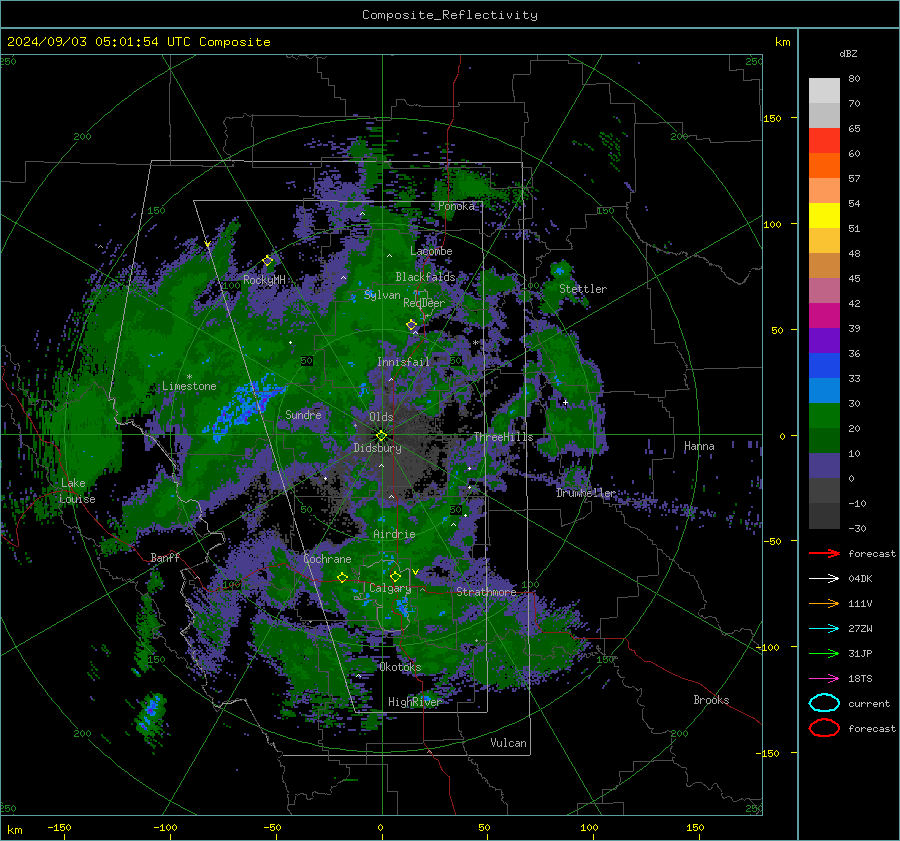This screenshot has height=841, width=900.
Task: Click the white 04DK arrow in legend
Action: point(824,579)
